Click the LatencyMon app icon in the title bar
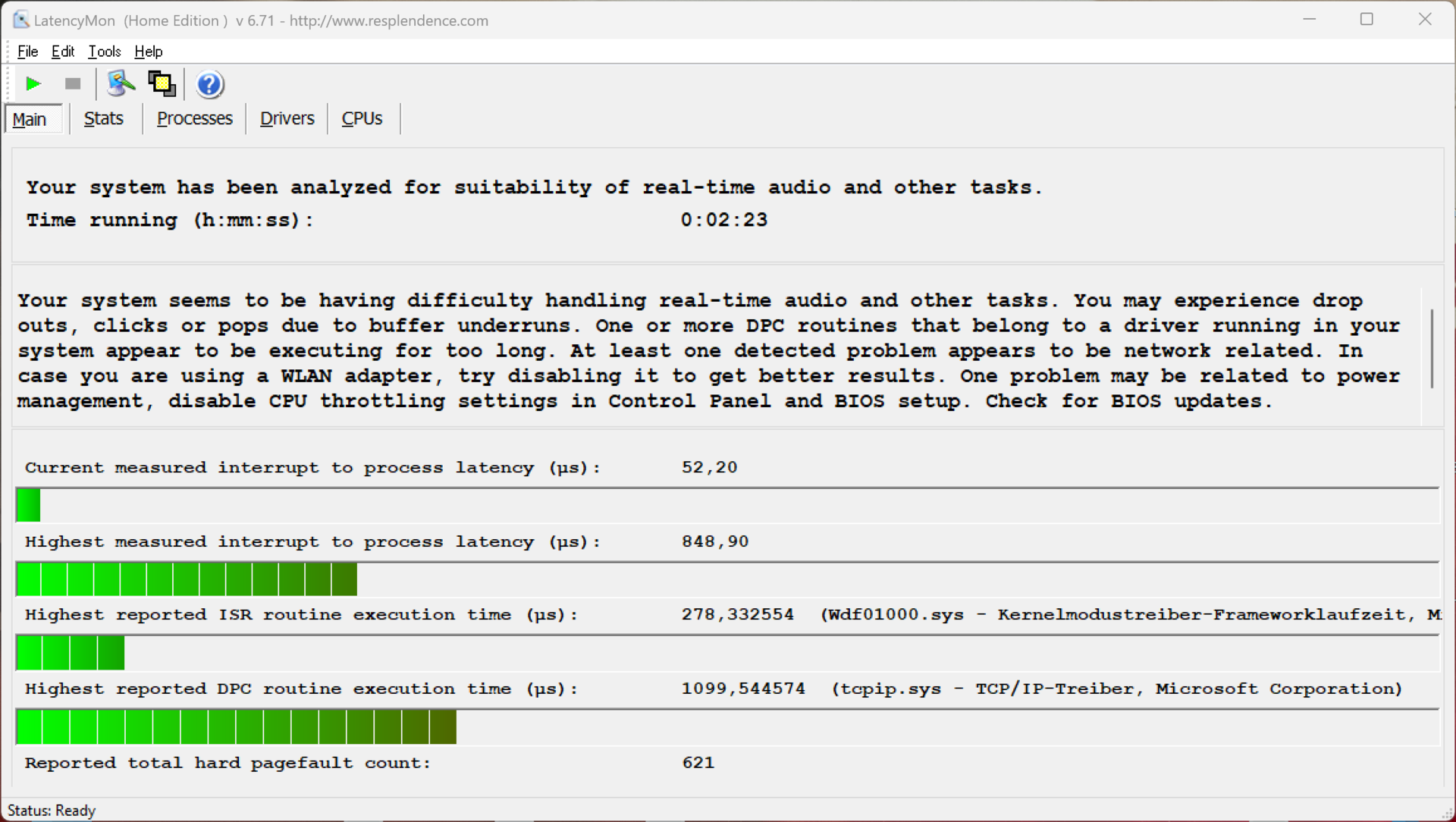The height and width of the screenshot is (822, 1456). pyautogui.click(x=20, y=20)
